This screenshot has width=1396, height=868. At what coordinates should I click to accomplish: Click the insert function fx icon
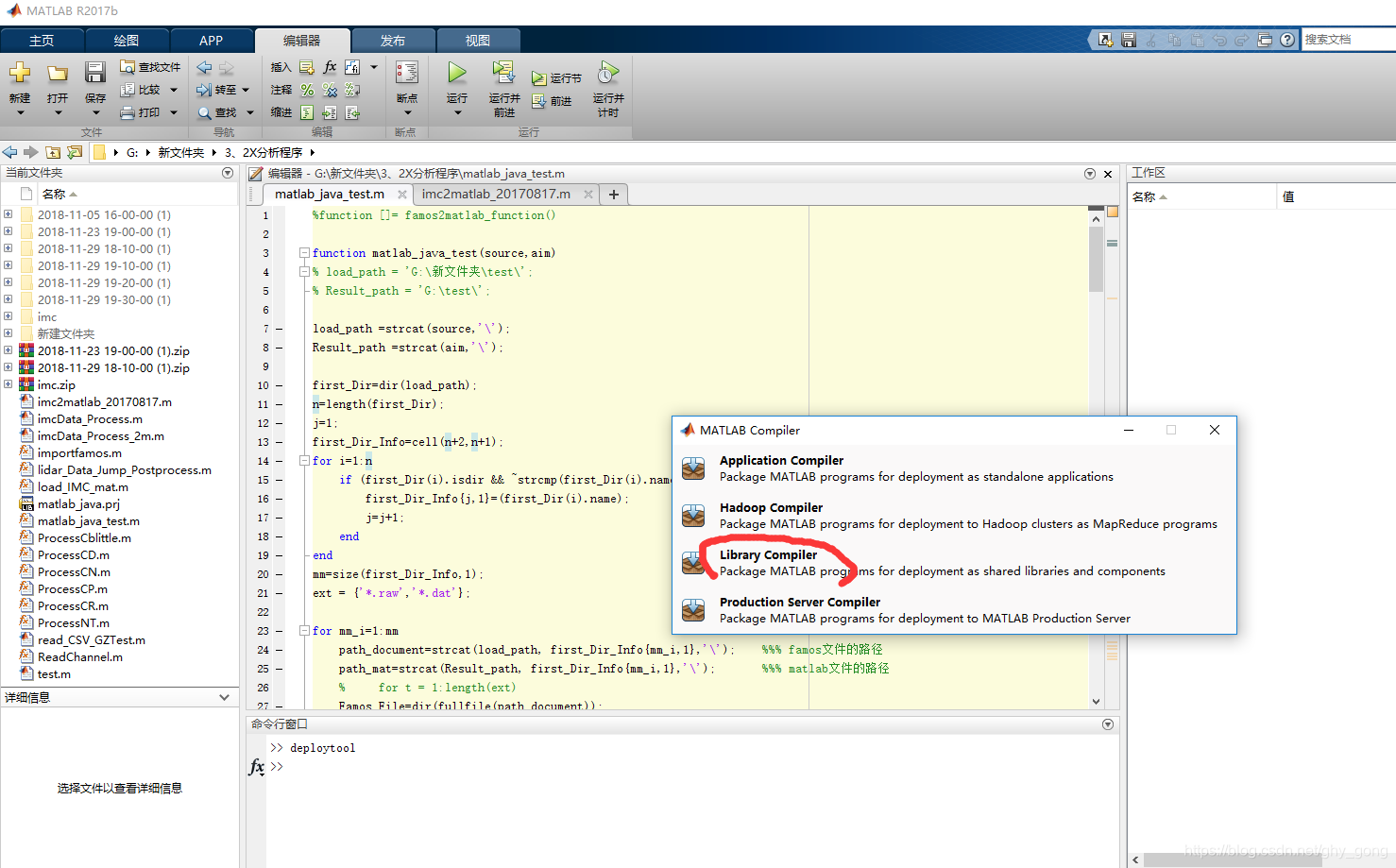330,67
